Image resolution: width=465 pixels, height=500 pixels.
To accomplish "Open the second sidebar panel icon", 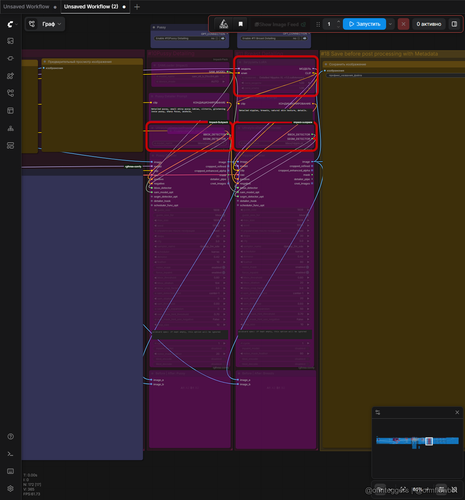I will coord(10,58).
